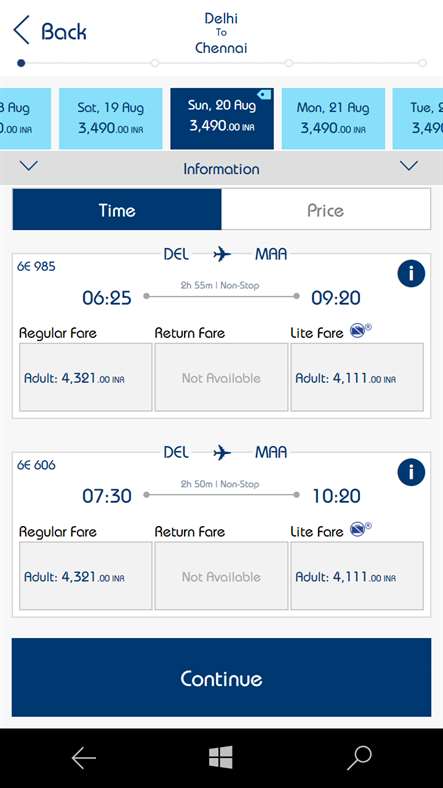Open info for flight 6E 985
443x788 pixels.
pos(411,273)
